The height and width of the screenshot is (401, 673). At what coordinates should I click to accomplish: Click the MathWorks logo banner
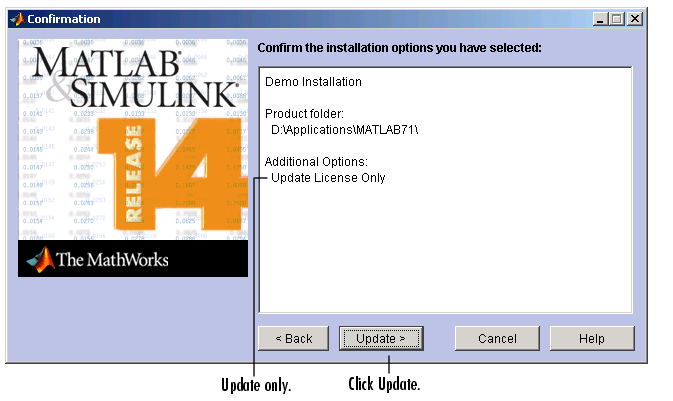pyautogui.click(x=133, y=258)
